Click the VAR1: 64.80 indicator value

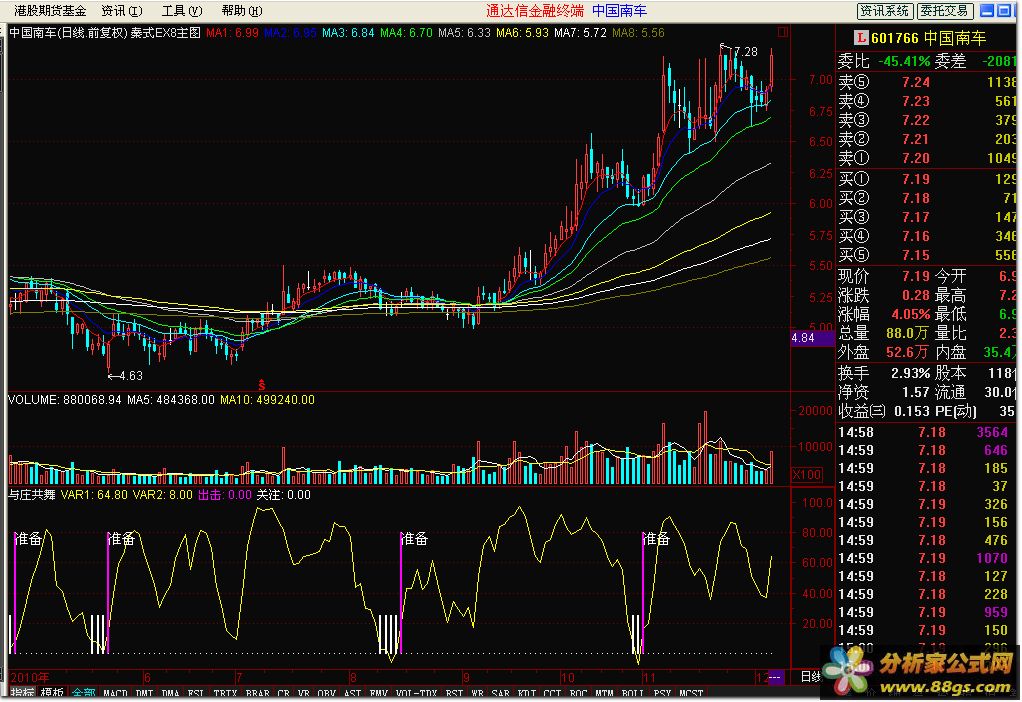[95, 495]
